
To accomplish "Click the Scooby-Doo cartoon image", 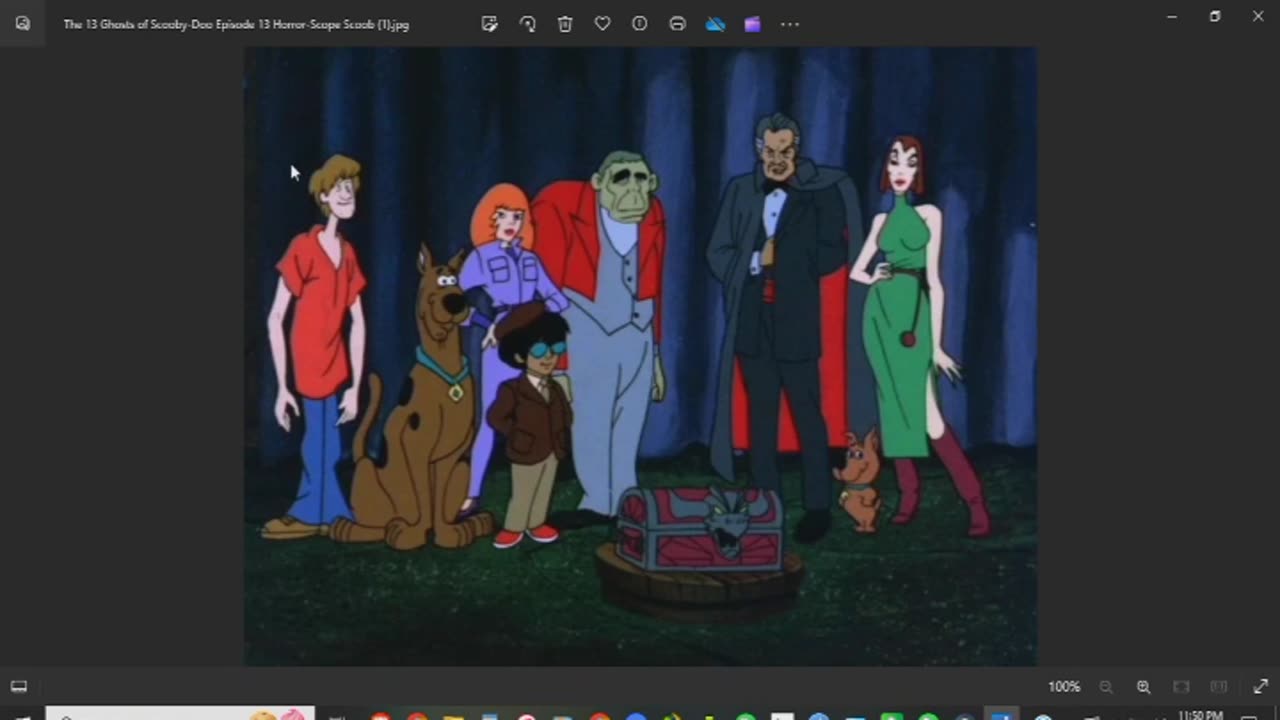I will coord(640,356).
